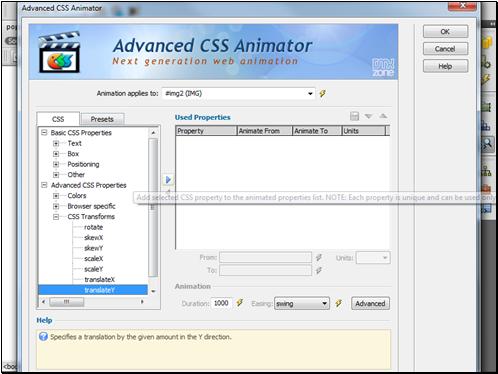Click lightning icon beside Animation applies to
This screenshot has width=498, height=374.
tap(322, 93)
